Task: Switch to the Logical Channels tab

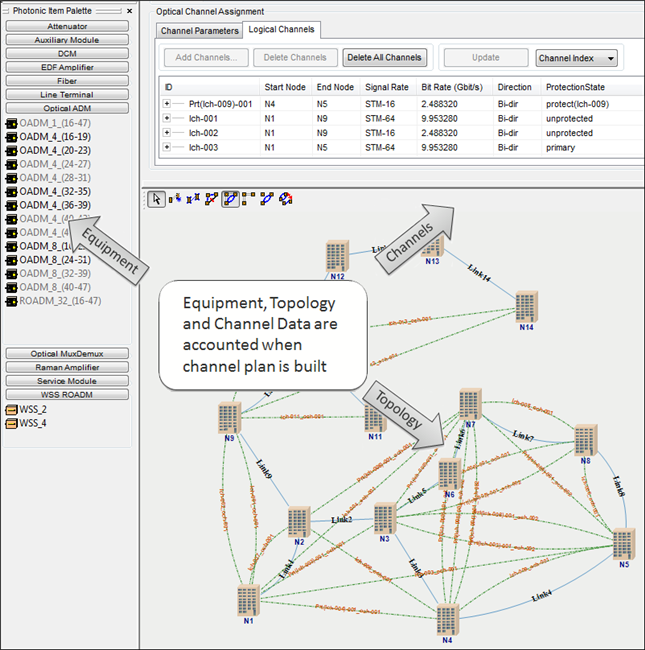Action: click(281, 29)
